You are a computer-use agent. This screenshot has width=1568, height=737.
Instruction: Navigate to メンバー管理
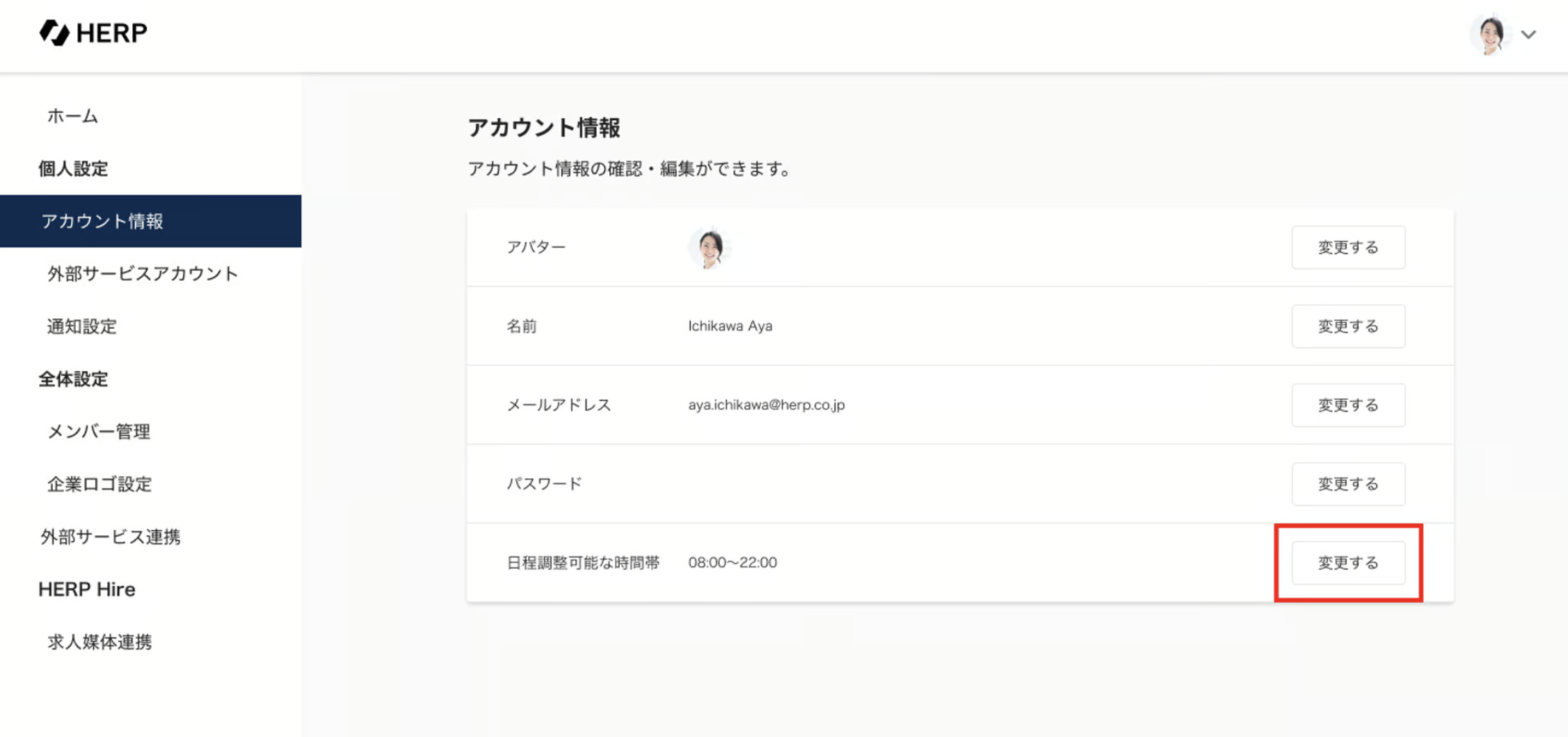click(99, 432)
